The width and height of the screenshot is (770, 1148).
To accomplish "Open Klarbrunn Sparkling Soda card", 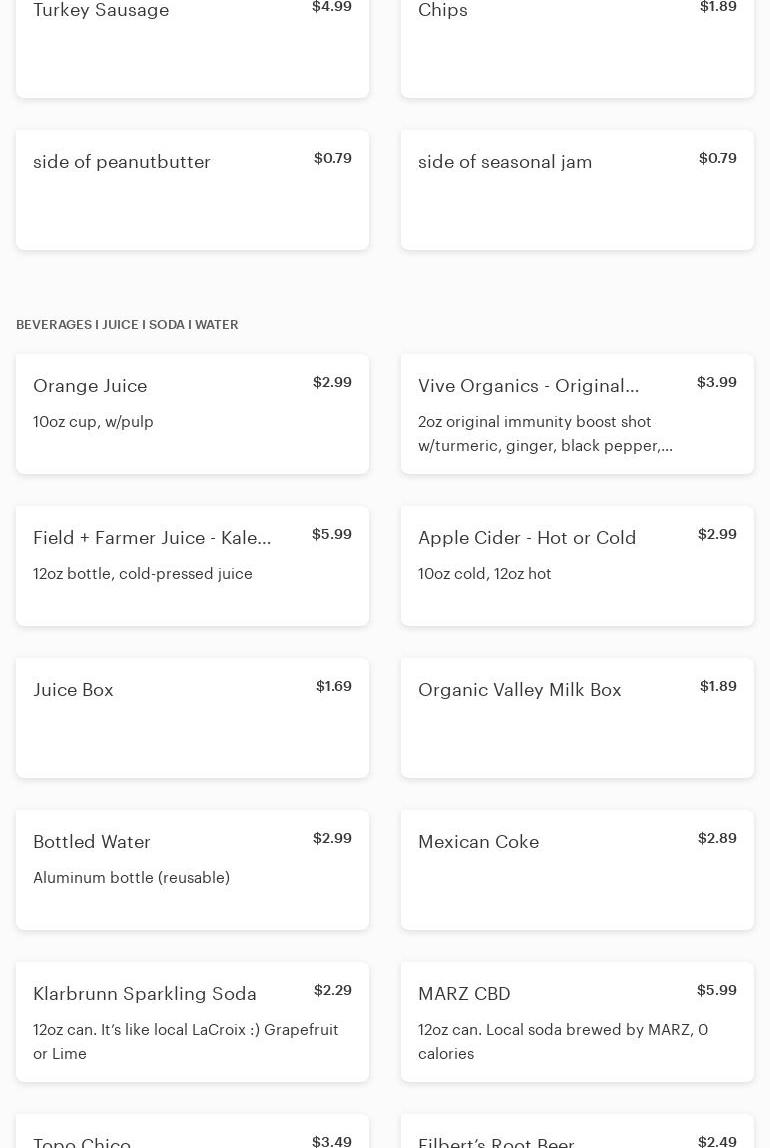I will pos(192,1021).
